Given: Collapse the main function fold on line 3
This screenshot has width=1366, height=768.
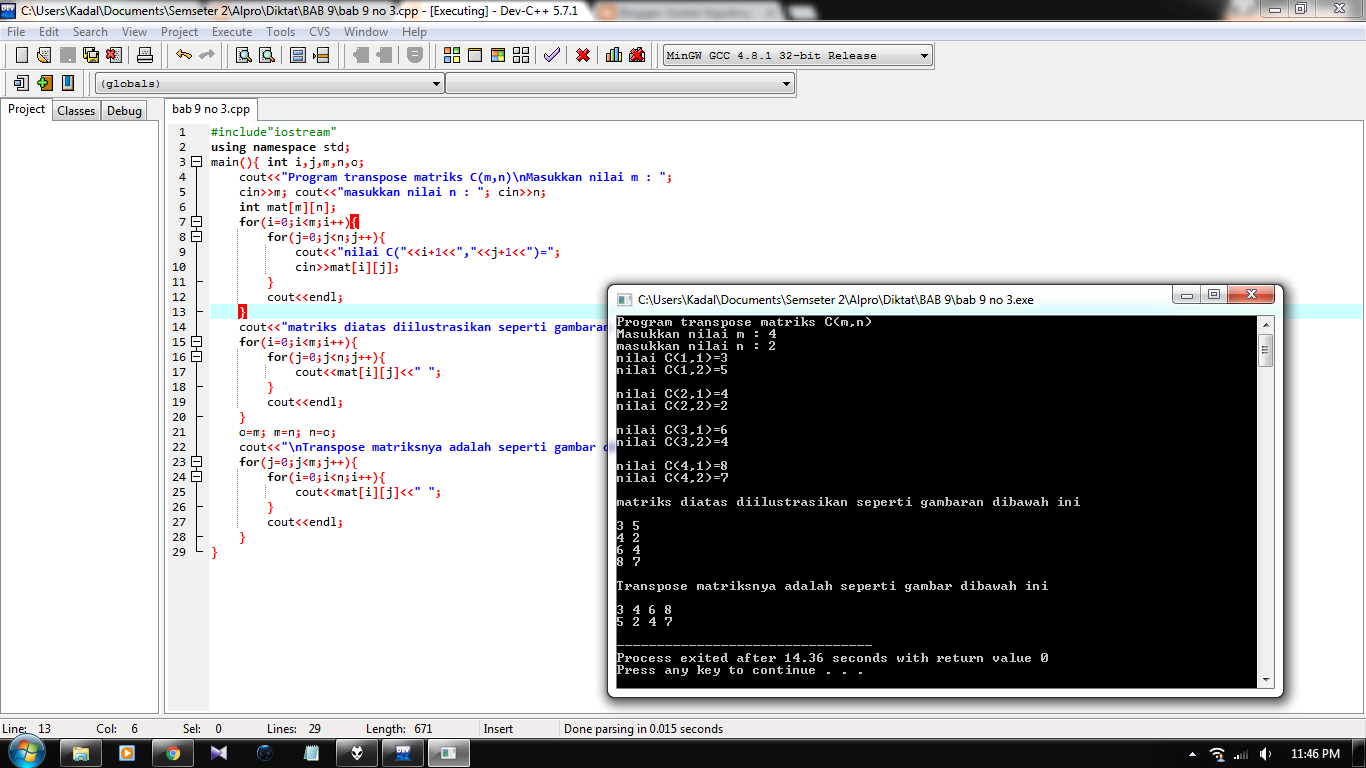Looking at the screenshot, I should [x=197, y=162].
